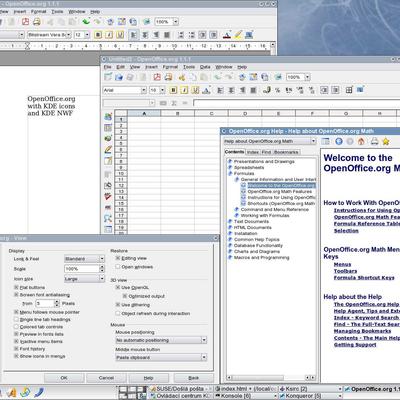Click Underline in the Writer window toolbar
Viewport: 400px width, 400px height.
120,35
